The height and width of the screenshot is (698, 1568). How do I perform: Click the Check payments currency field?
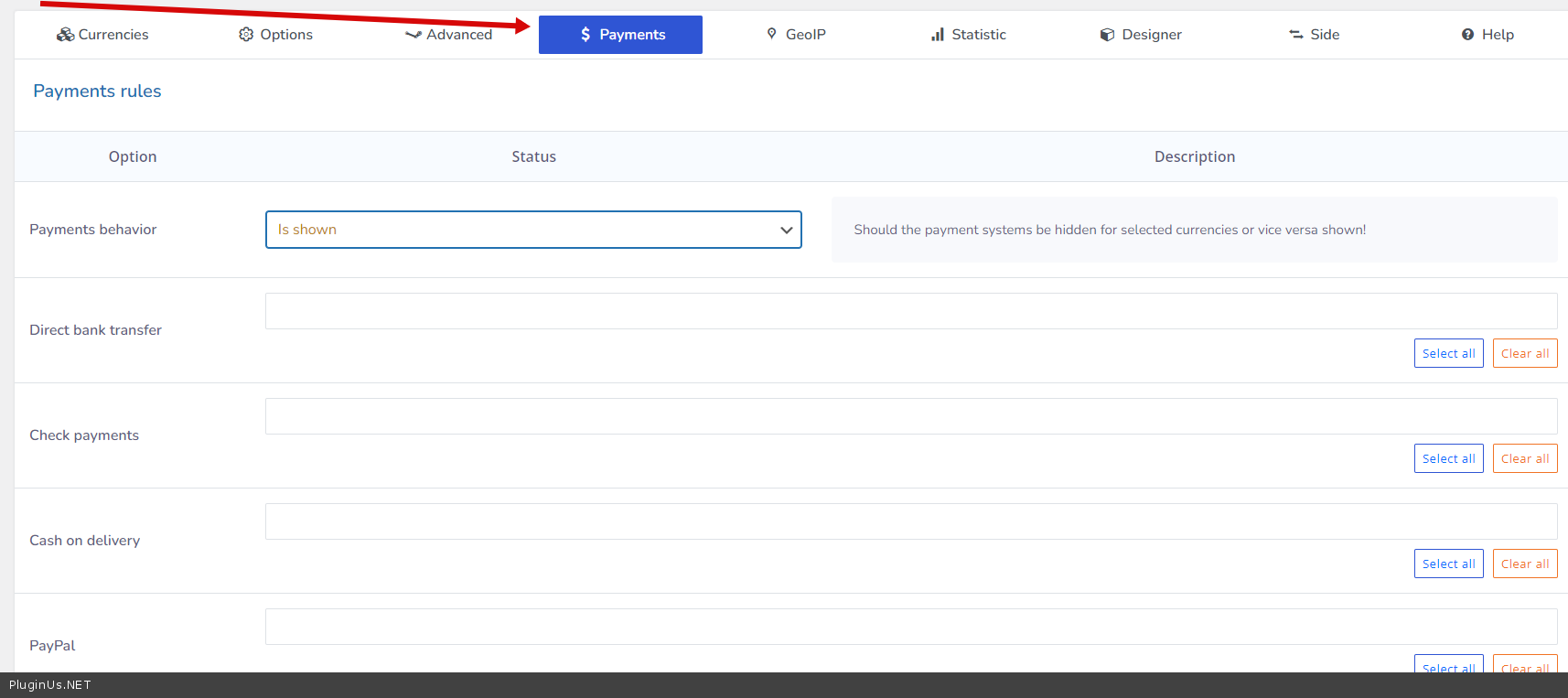(x=910, y=416)
